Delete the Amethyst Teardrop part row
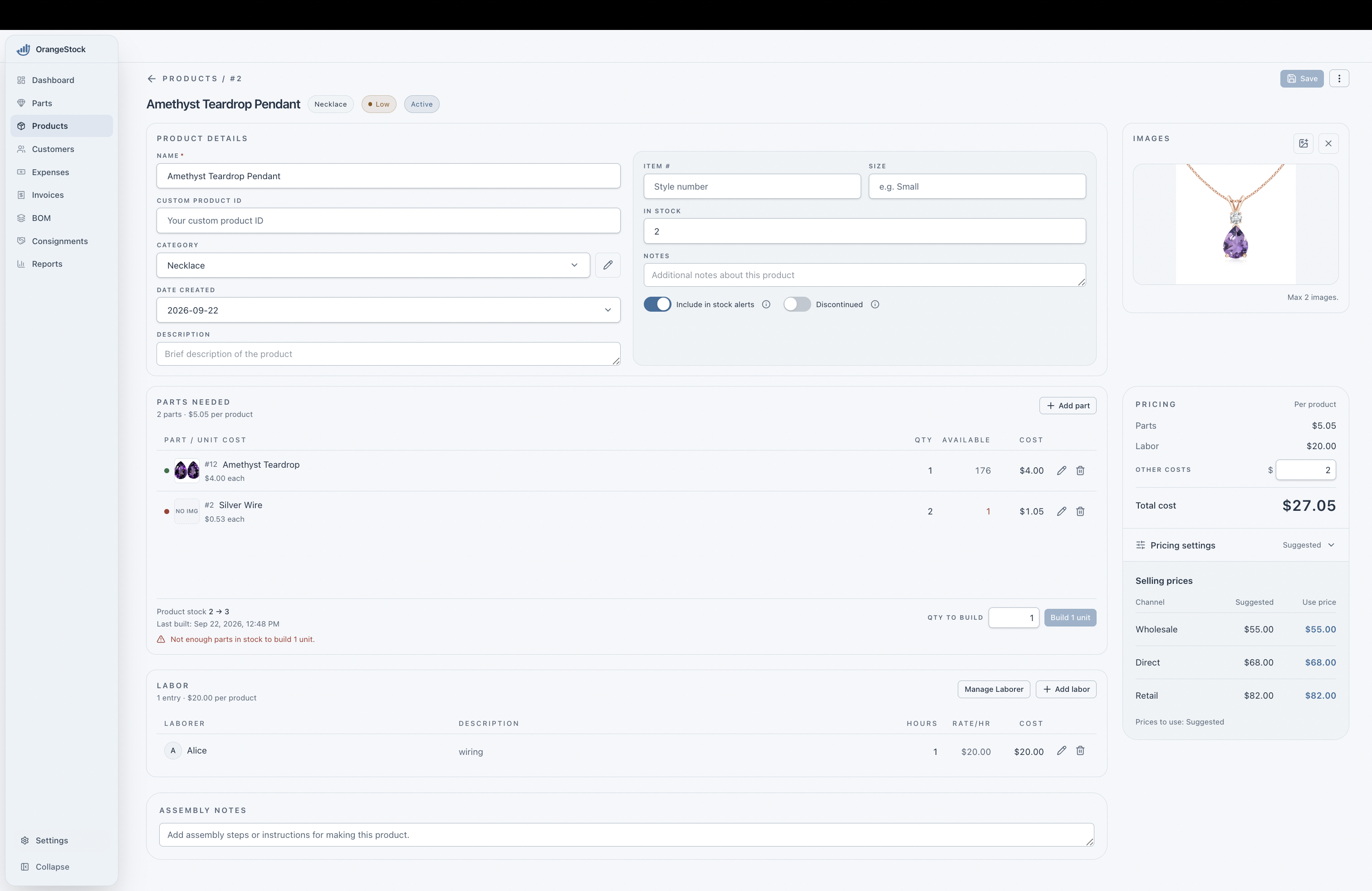 point(1080,471)
